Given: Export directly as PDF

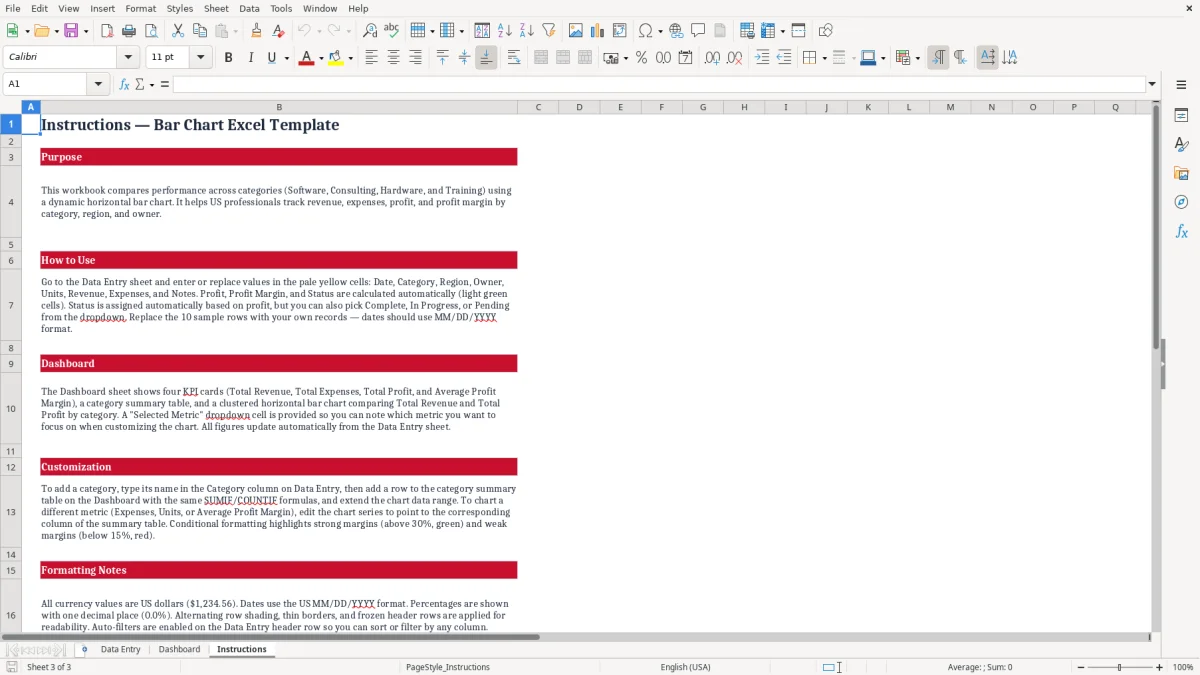Looking at the screenshot, I should click(x=106, y=31).
